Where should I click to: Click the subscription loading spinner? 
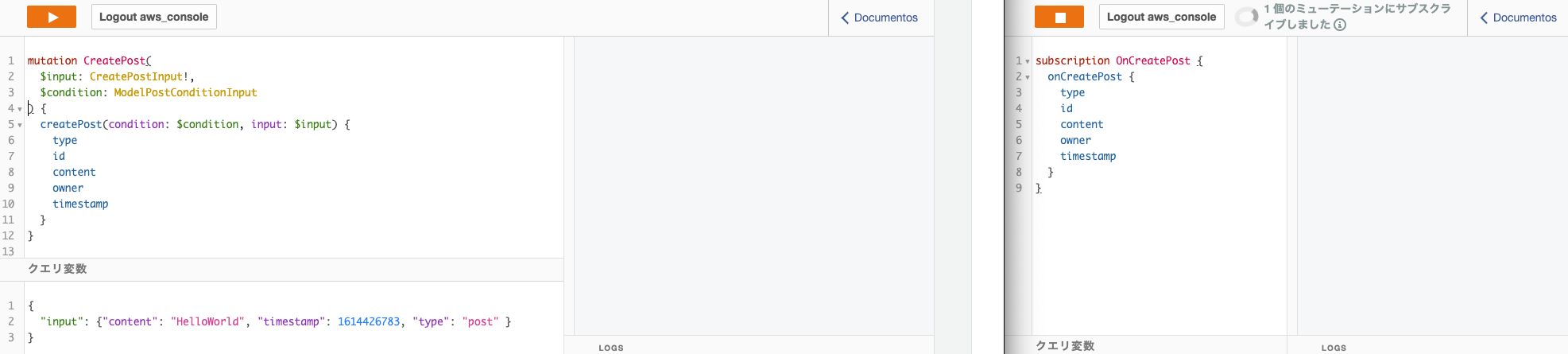click(1247, 17)
